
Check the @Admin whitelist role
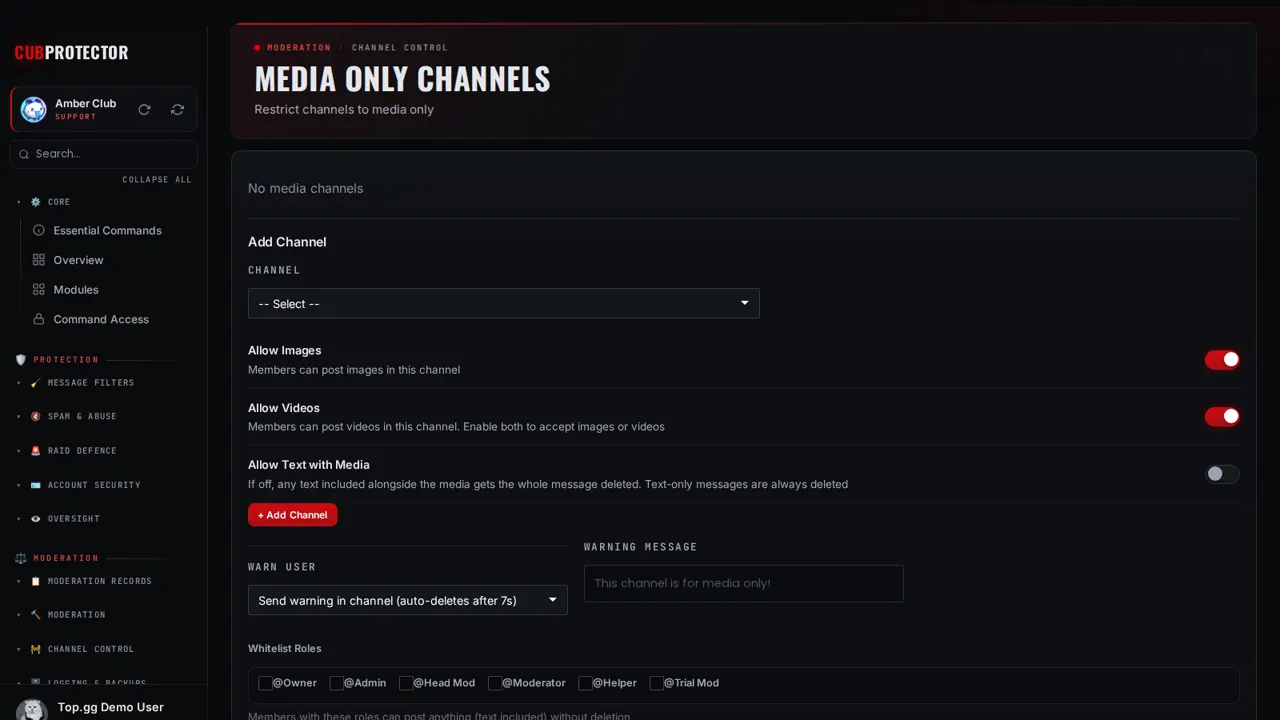pos(336,683)
